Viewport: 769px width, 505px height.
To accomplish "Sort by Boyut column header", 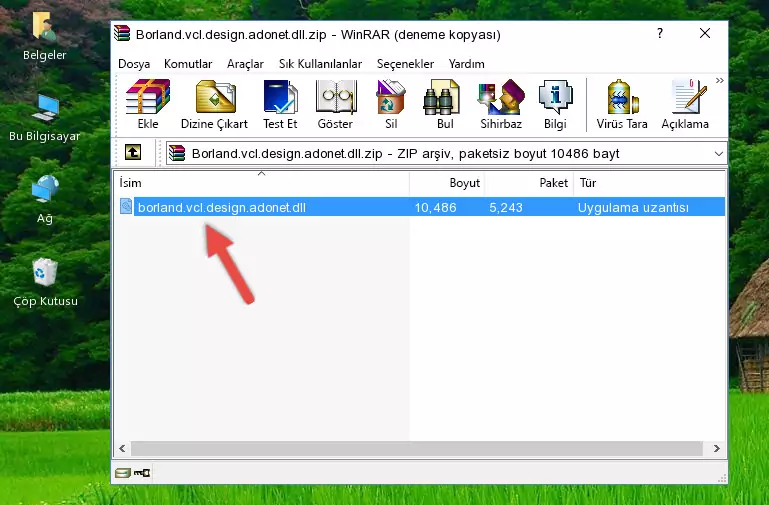I will 447,183.
